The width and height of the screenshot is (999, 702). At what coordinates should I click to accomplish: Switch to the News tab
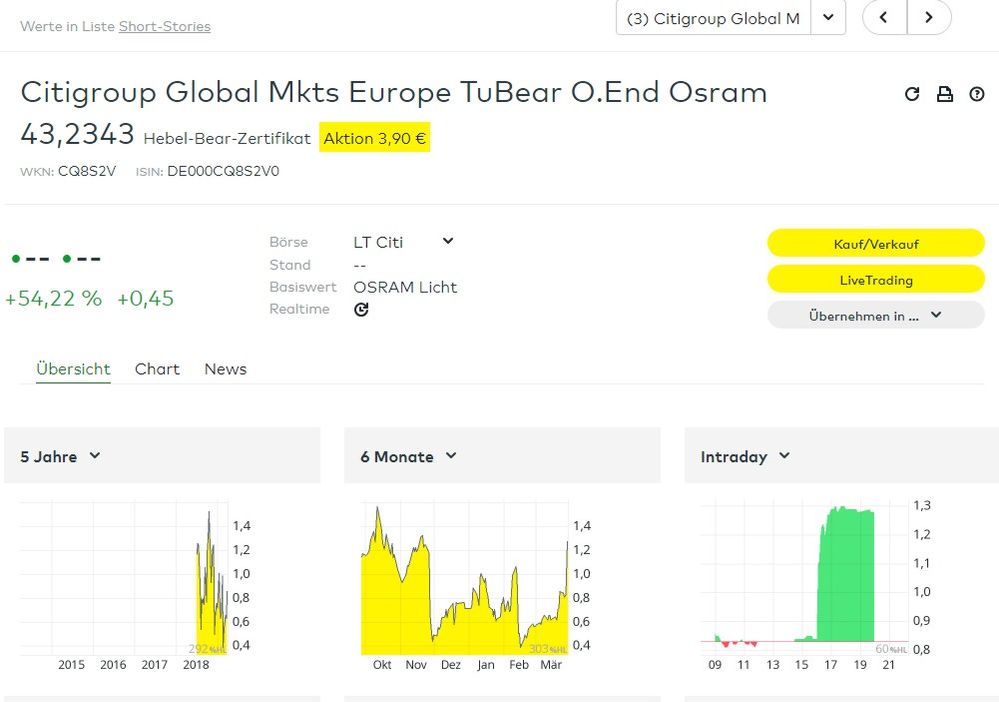click(225, 369)
